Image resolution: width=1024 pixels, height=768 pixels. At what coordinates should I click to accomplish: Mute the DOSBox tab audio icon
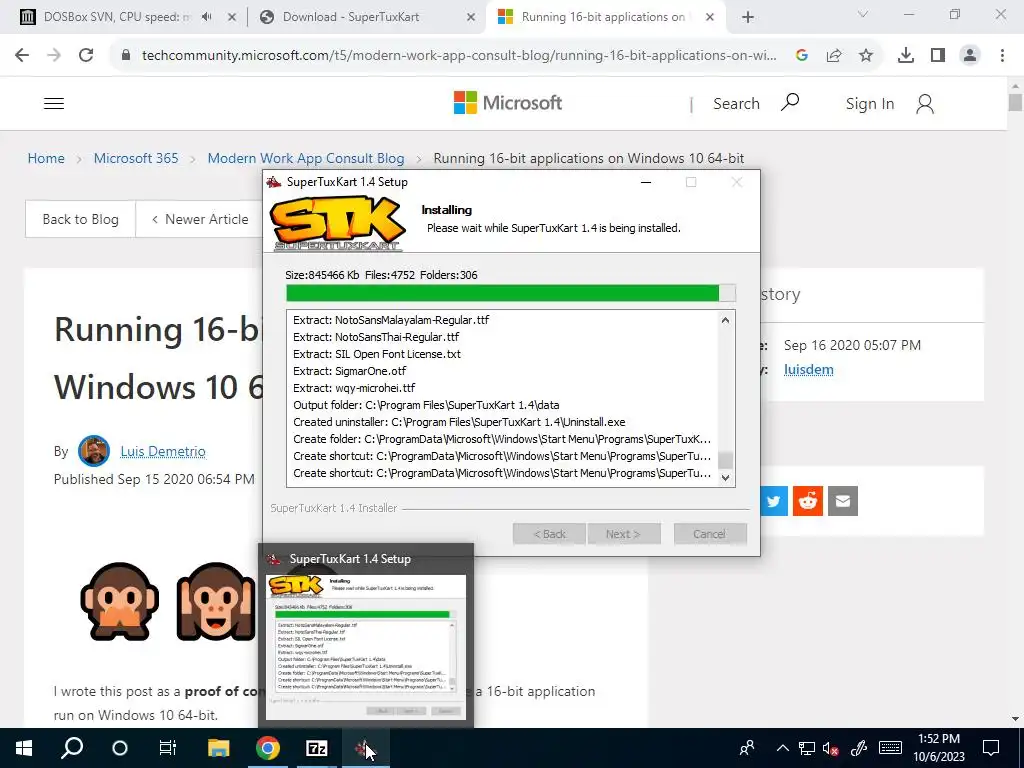click(x=206, y=17)
